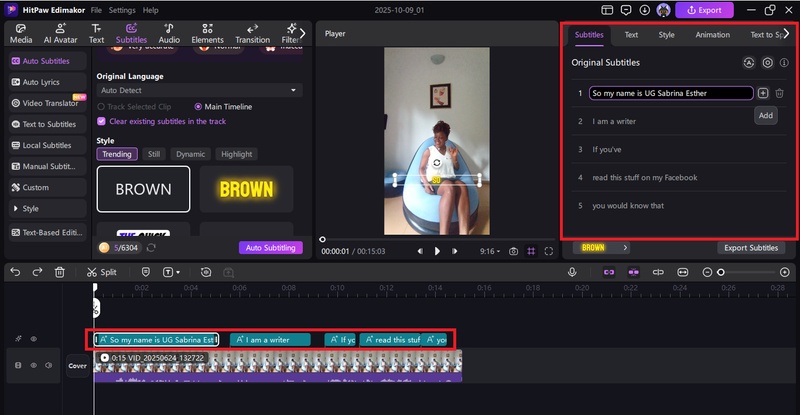Click the Split scissors tool
Screen dimensions: 800x415
pyautogui.click(x=101, y=272)
